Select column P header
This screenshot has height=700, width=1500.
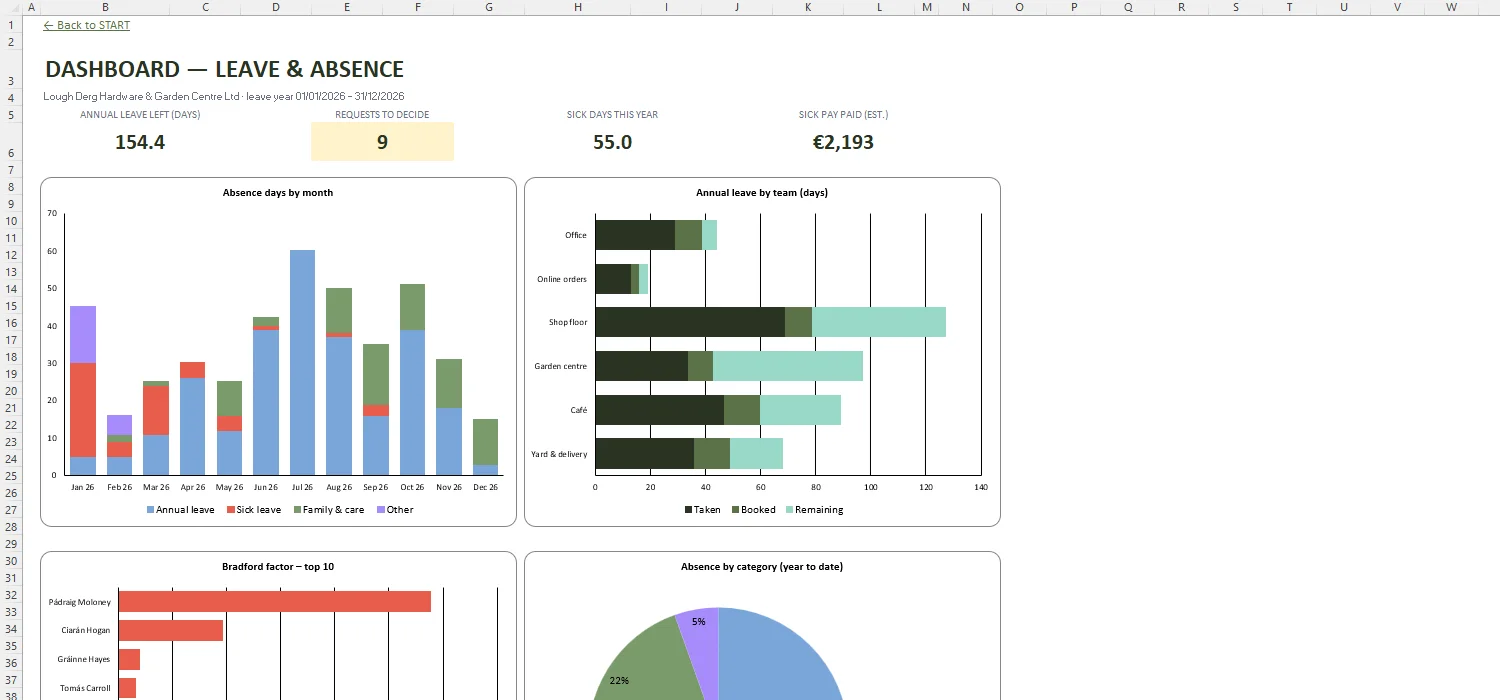coord(1074,7)
